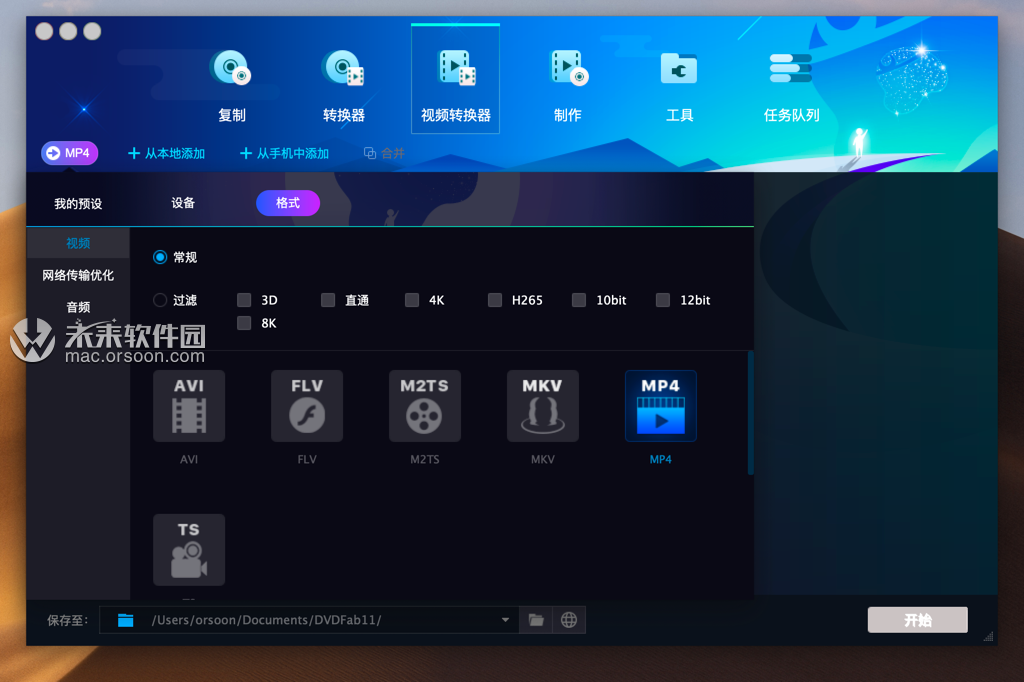Enable the 4K filter checkbox
This screenshot has width=1024, height=682.
pyautogui.click(x=411, y=300)
